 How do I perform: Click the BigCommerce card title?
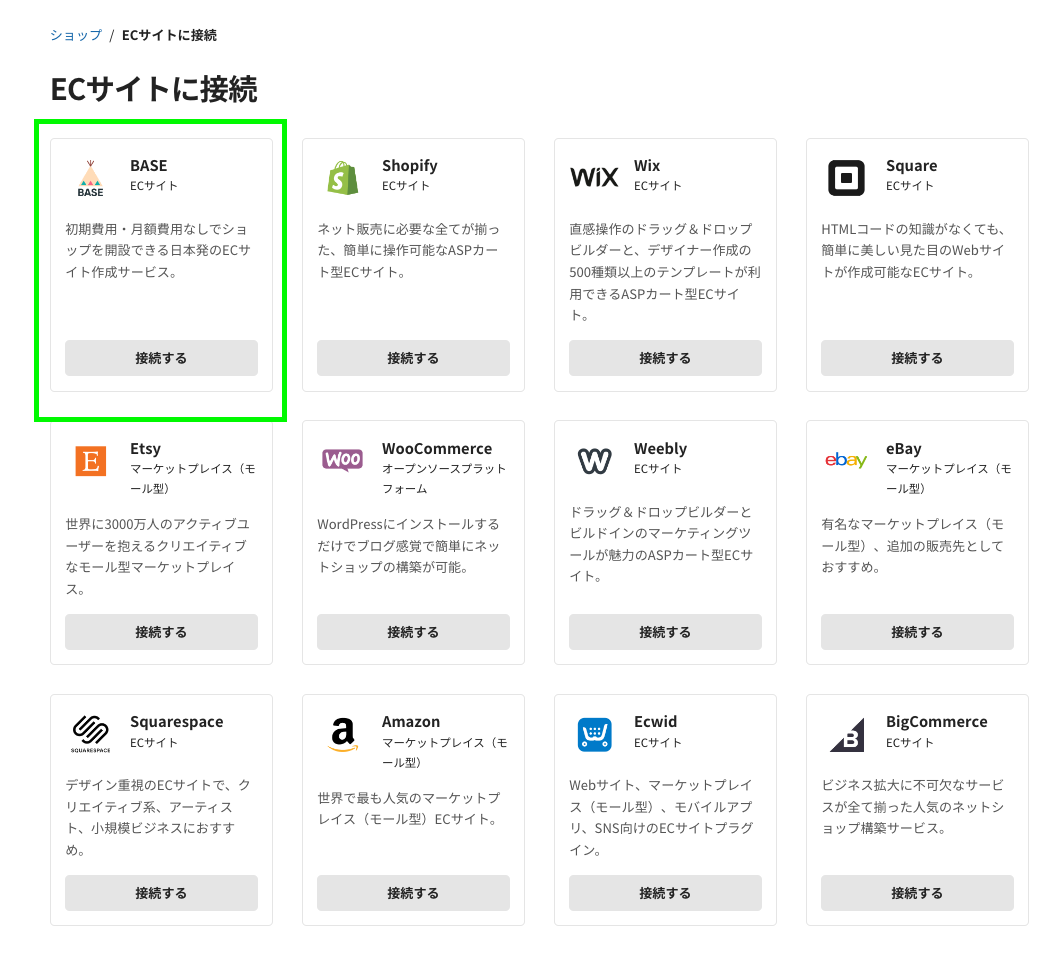click(x=937, y=721)
